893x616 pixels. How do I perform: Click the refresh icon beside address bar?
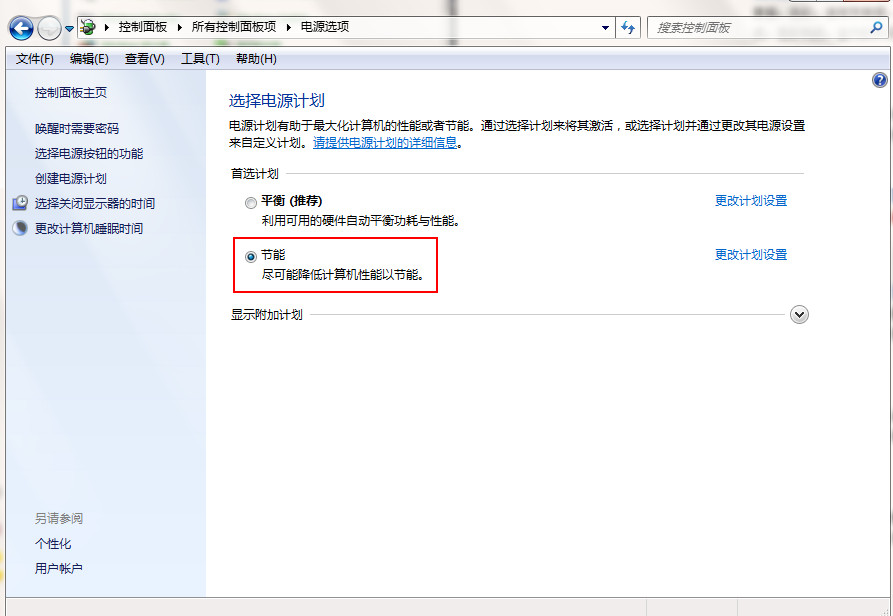pyautogui.click(x=628, y=28)
